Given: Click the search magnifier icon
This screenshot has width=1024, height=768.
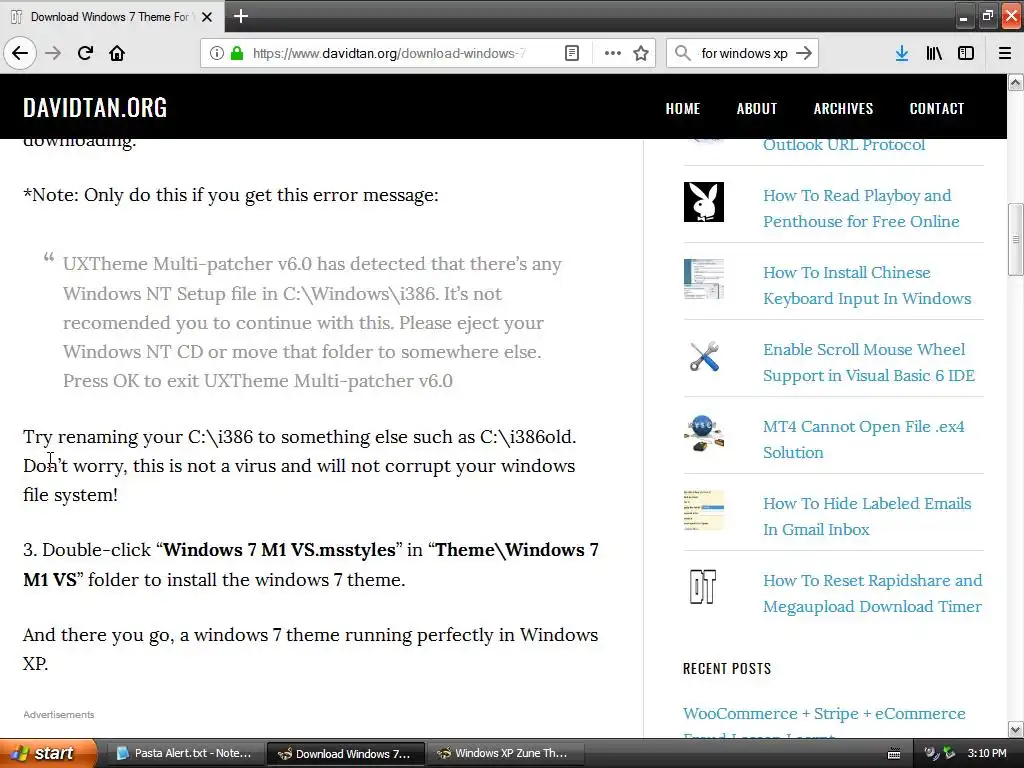Looking at the screenshot, I should point(682,53).
